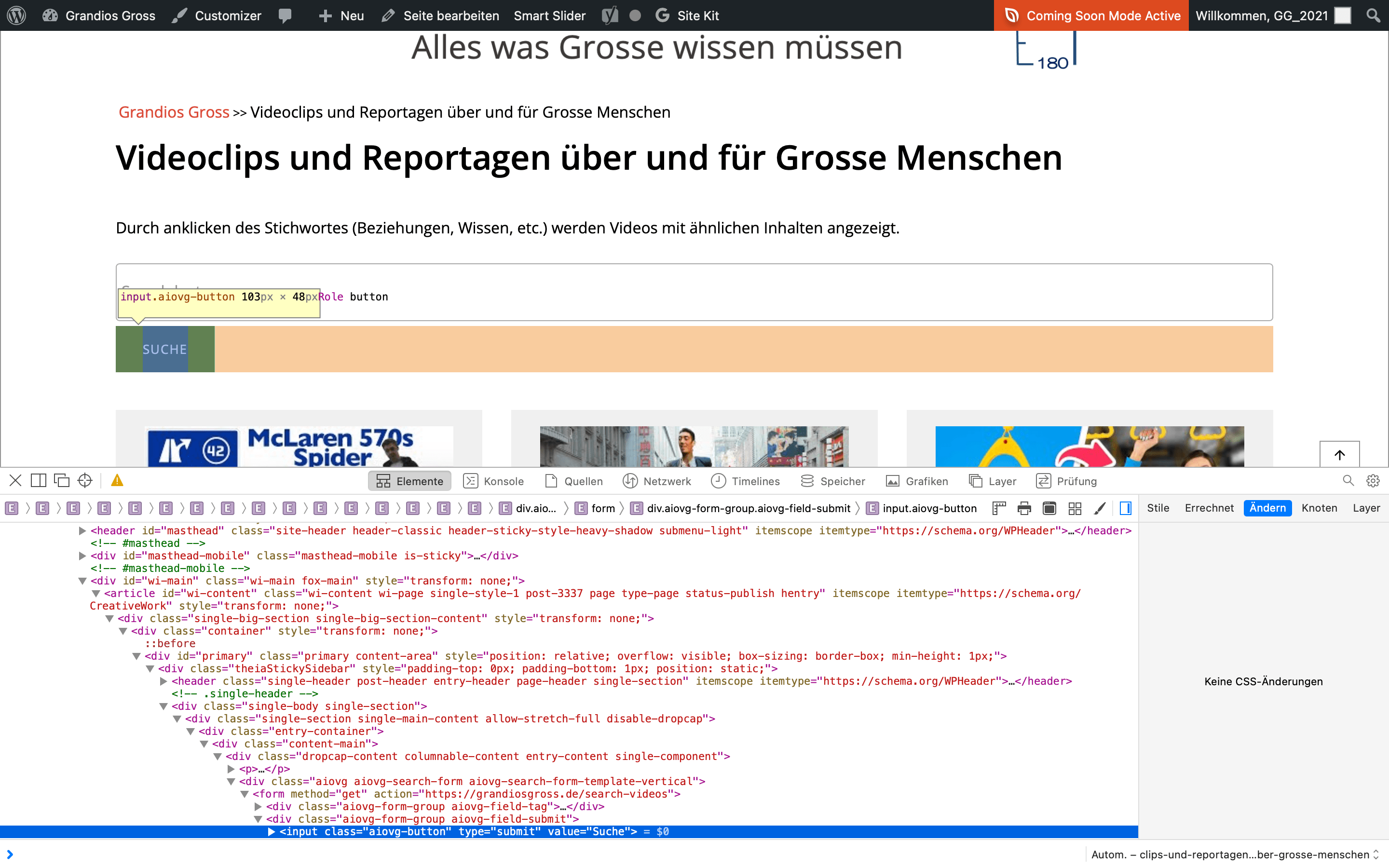The image size is (1389, 868).
Task: Activate the element selection crosshair tool
Action: point(85,480)
